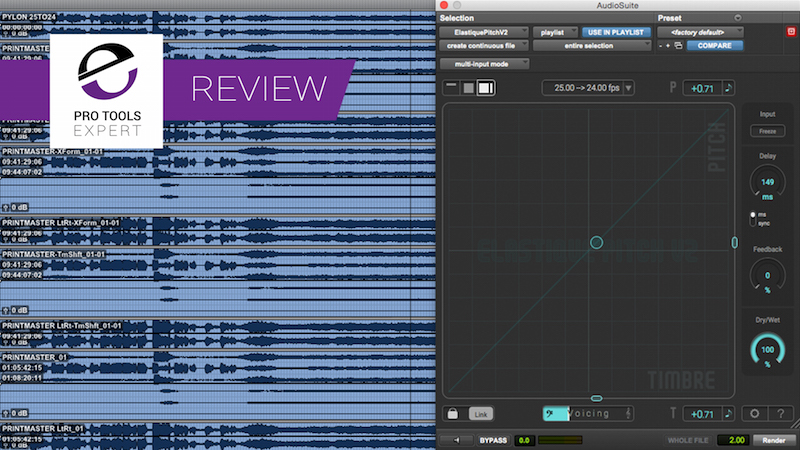
Task: Select the medium view layout icon
Action: (468, 88)
